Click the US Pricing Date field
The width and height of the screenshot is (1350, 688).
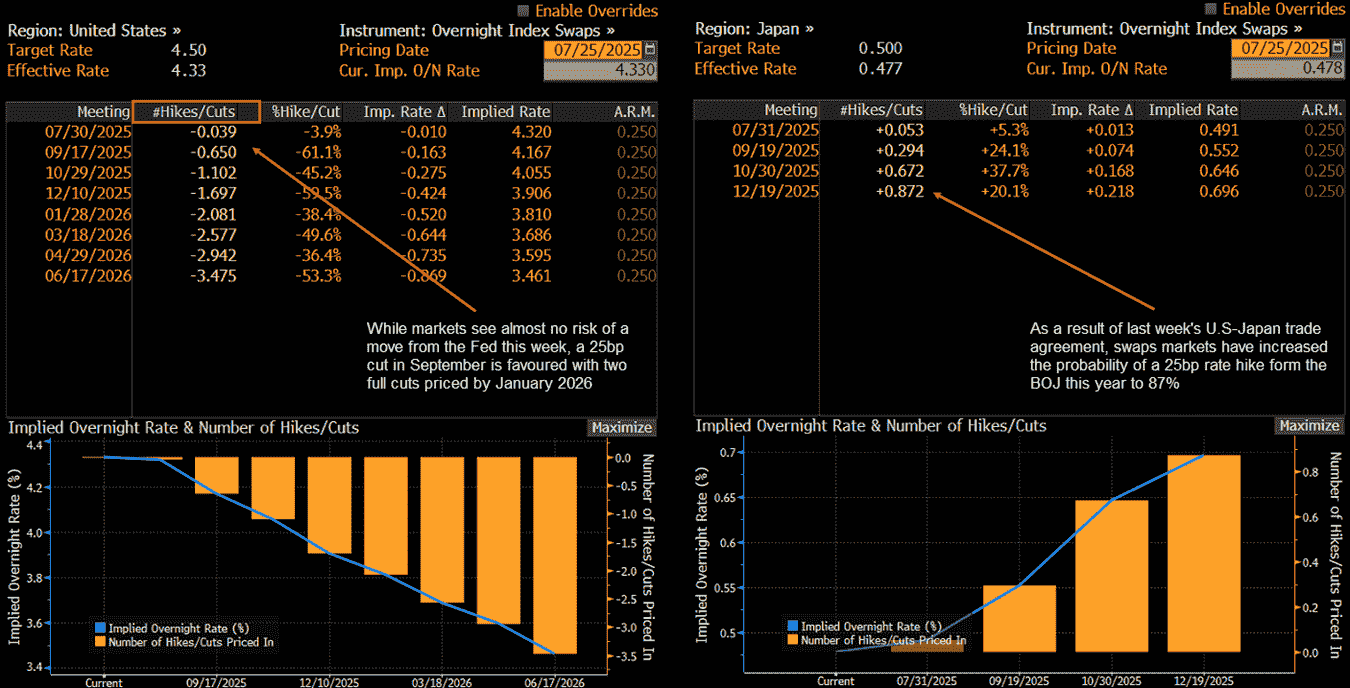[594, 50]
